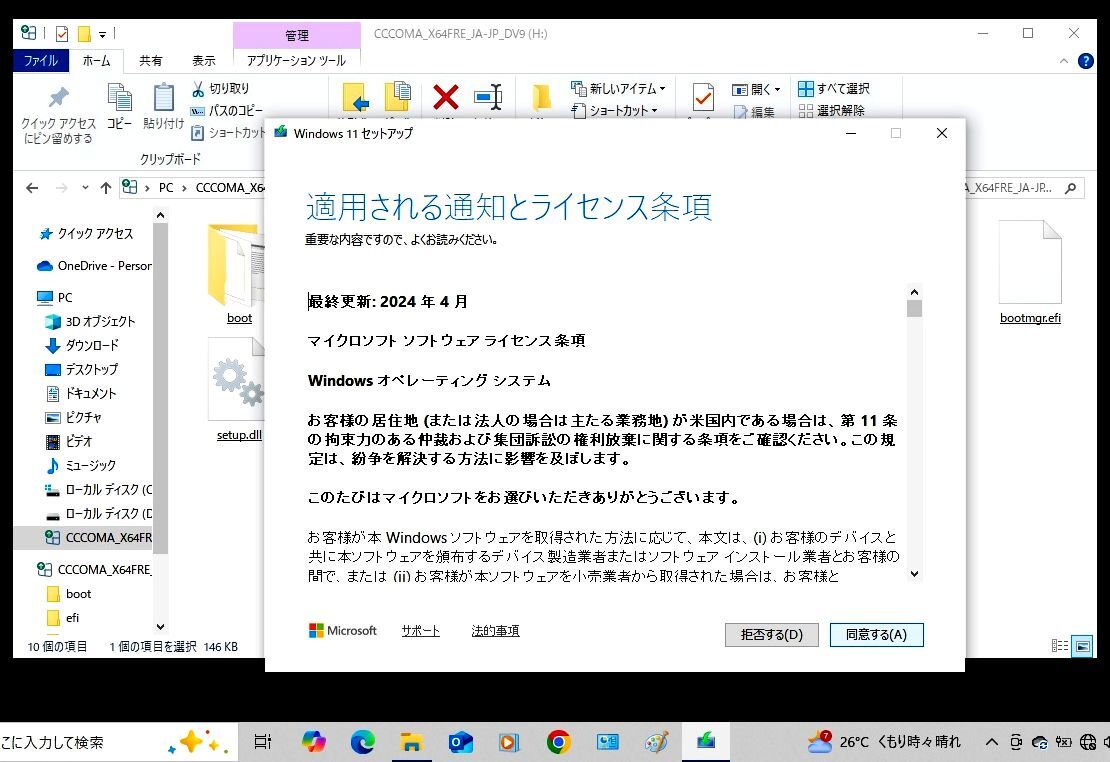1110x762 pixels.
Task: Click Cut (切り取り) scissors in Explorer ribbon
Action: (x=220, y=89)
